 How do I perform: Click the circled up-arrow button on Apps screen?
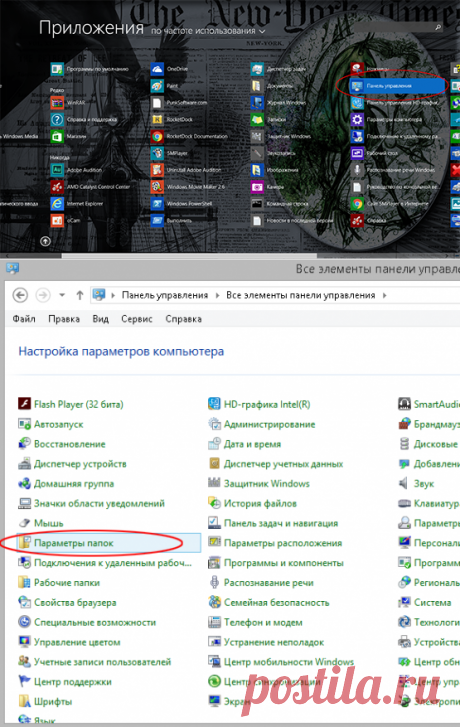[45, 241]
